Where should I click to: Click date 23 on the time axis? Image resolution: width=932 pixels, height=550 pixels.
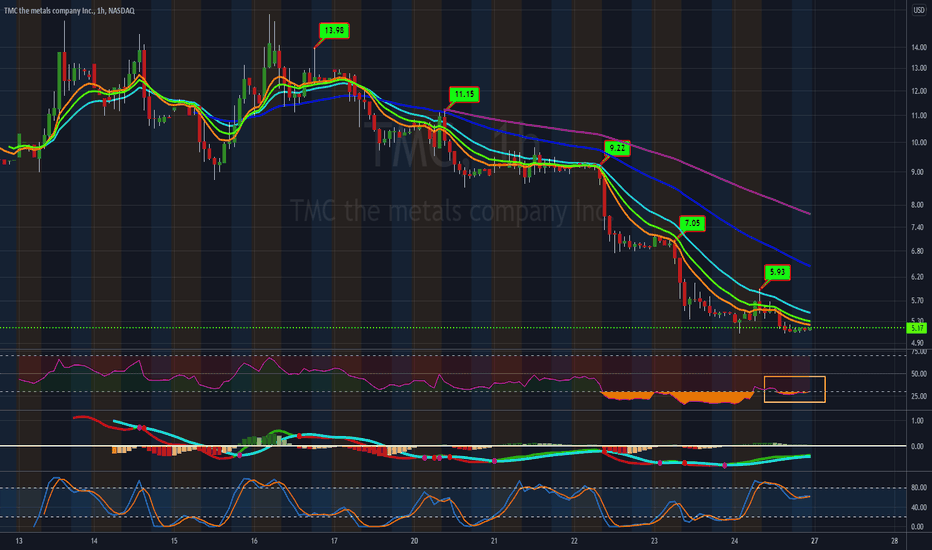pyautogui.click(x=654, y=541)
